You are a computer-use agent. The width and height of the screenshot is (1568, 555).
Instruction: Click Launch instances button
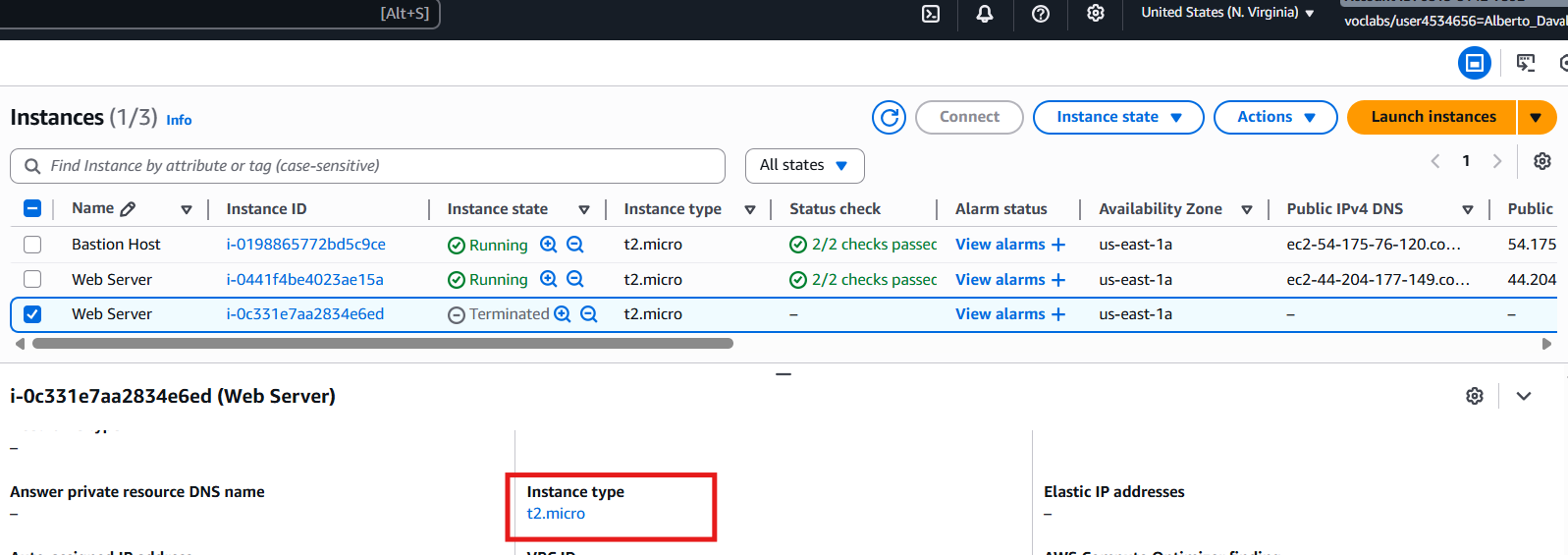[1433, 117]
